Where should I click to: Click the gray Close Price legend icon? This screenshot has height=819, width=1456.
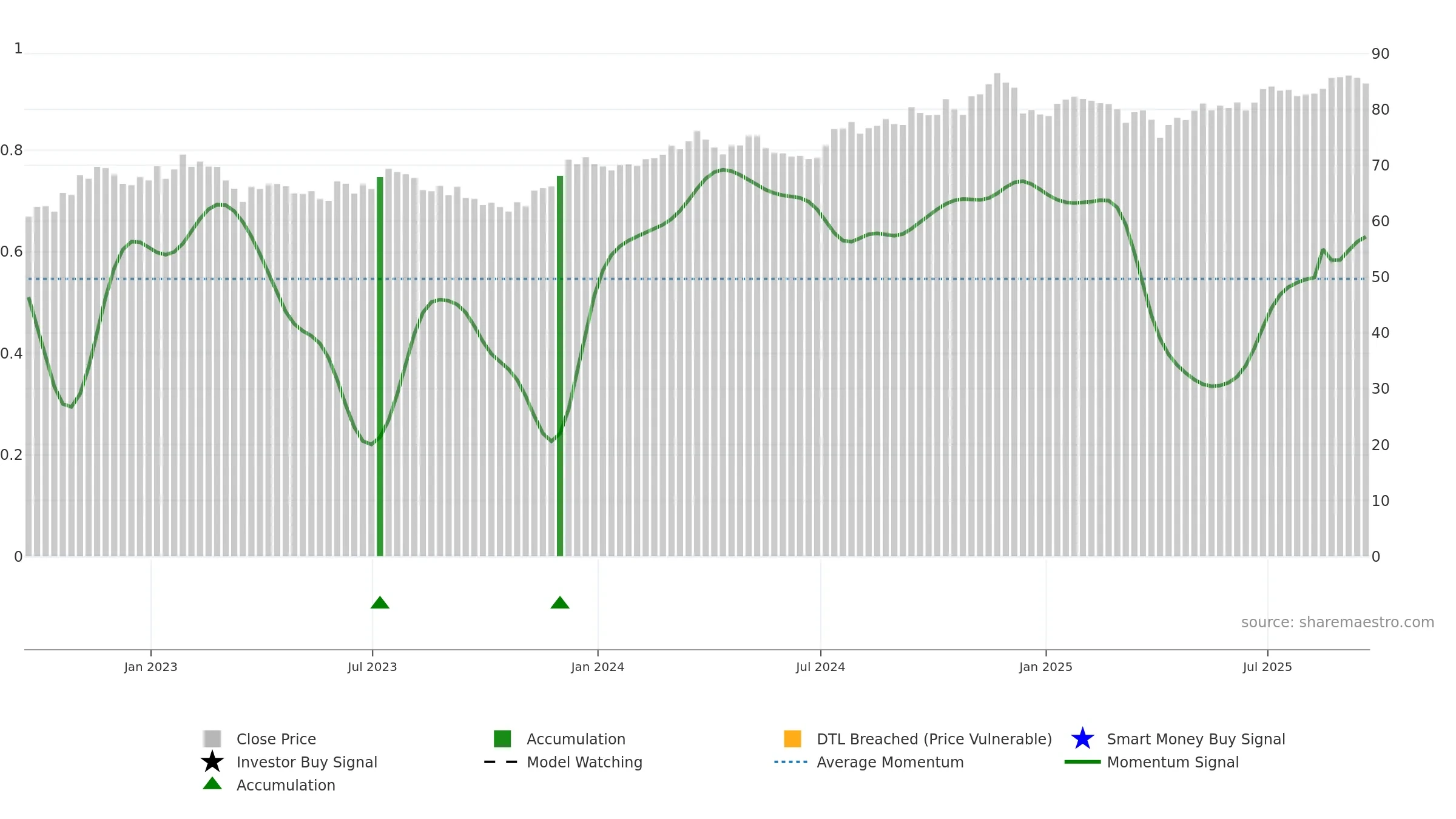[212, 739]
